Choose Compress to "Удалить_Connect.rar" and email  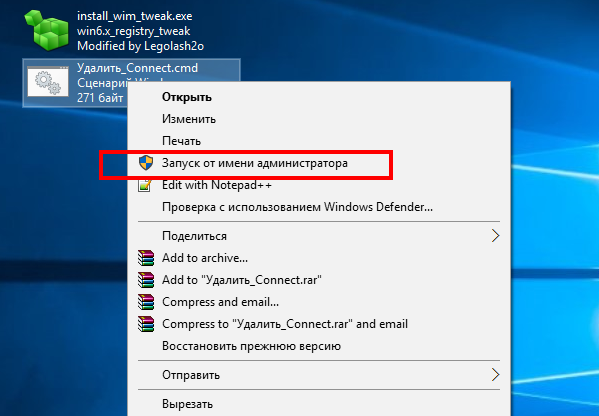(319, 324)
